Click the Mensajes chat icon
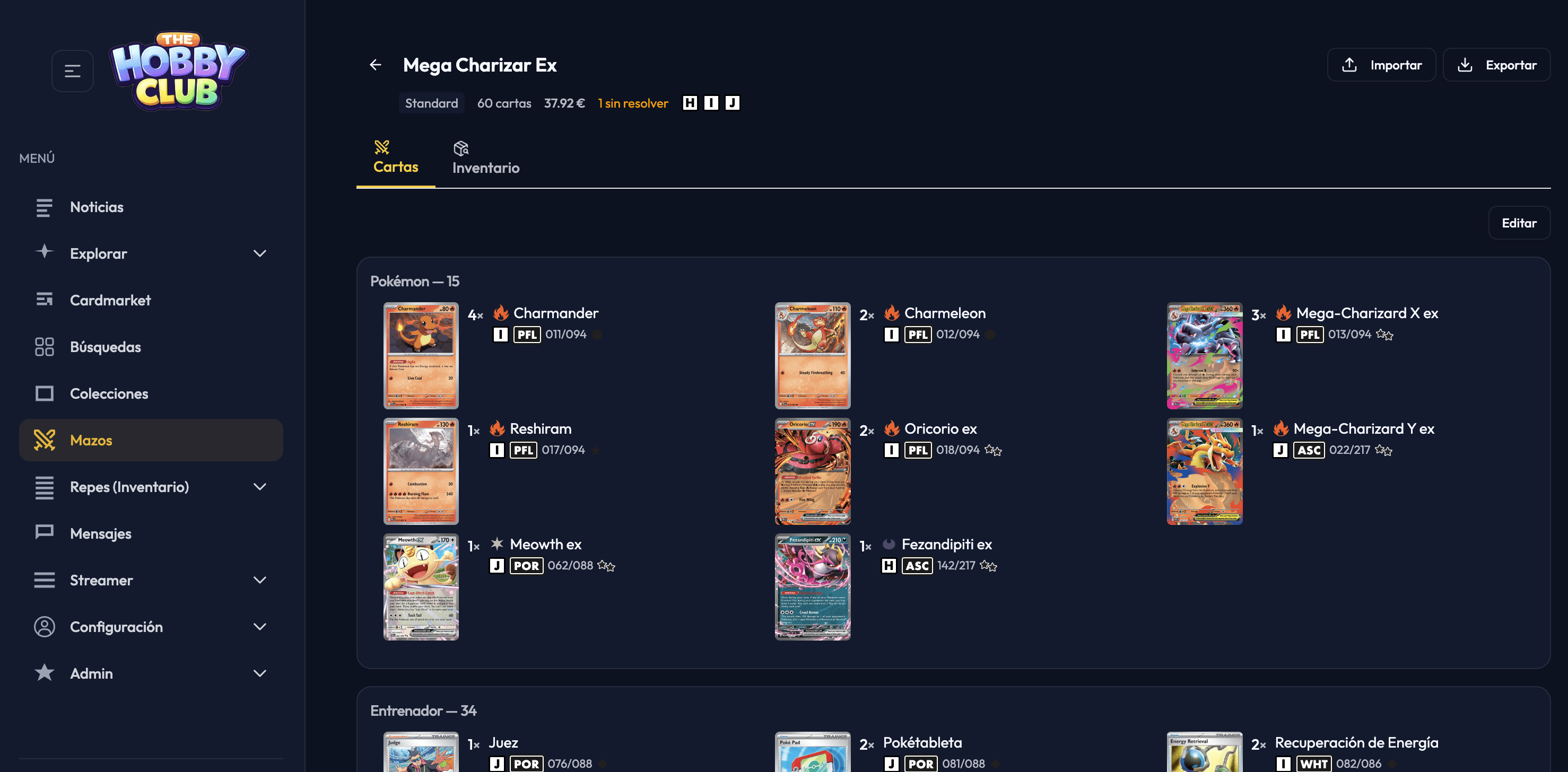Screen dimensions: 1568x772 [x=45, y=532]
